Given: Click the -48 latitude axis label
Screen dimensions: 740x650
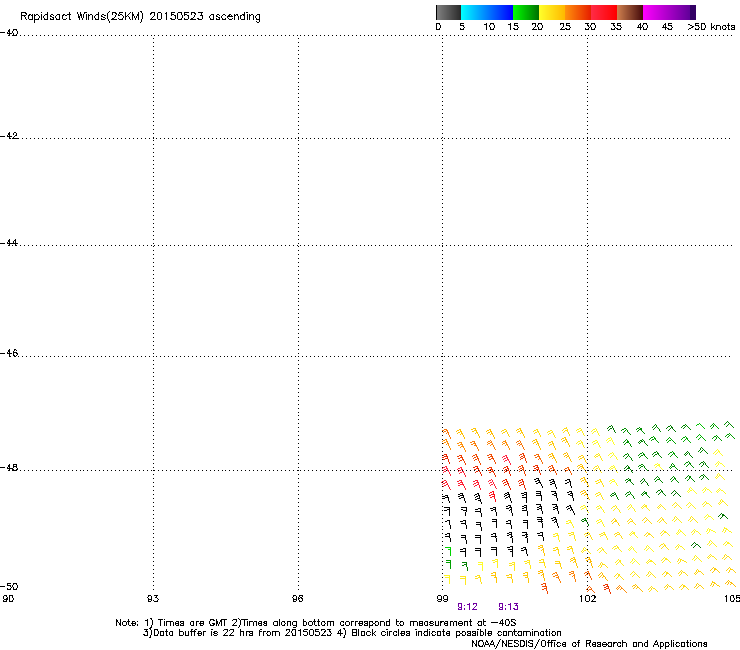Looking at the screenshot, I should [x=9, y=467].
